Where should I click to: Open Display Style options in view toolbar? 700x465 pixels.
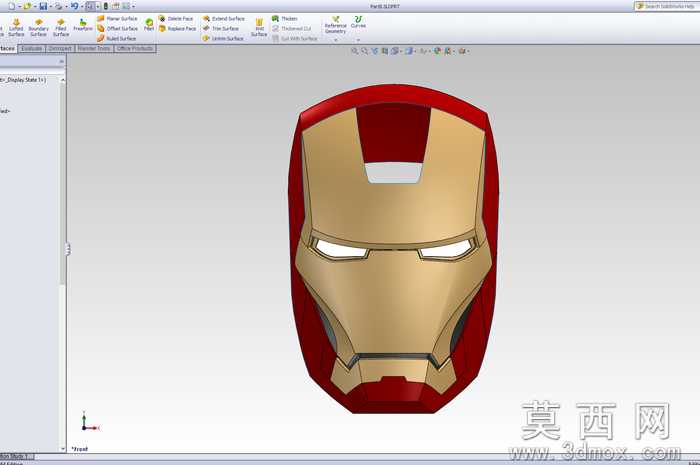point(409,51)
